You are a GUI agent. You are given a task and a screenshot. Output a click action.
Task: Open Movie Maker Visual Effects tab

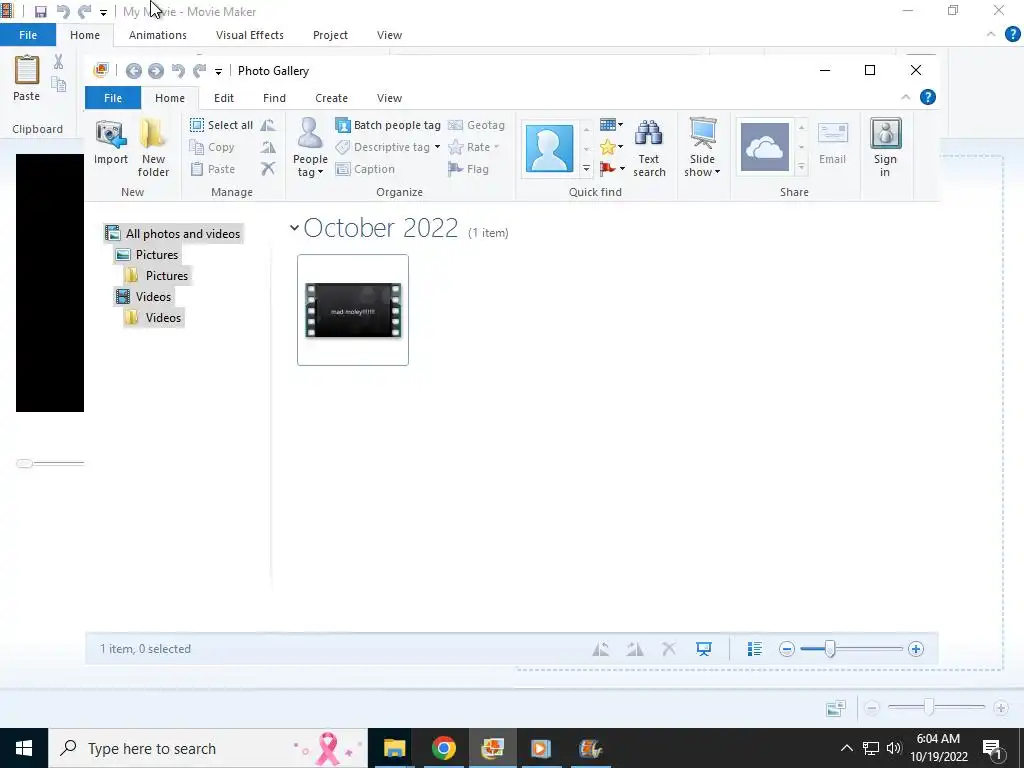pyautogui.click(x=249, y=35)
